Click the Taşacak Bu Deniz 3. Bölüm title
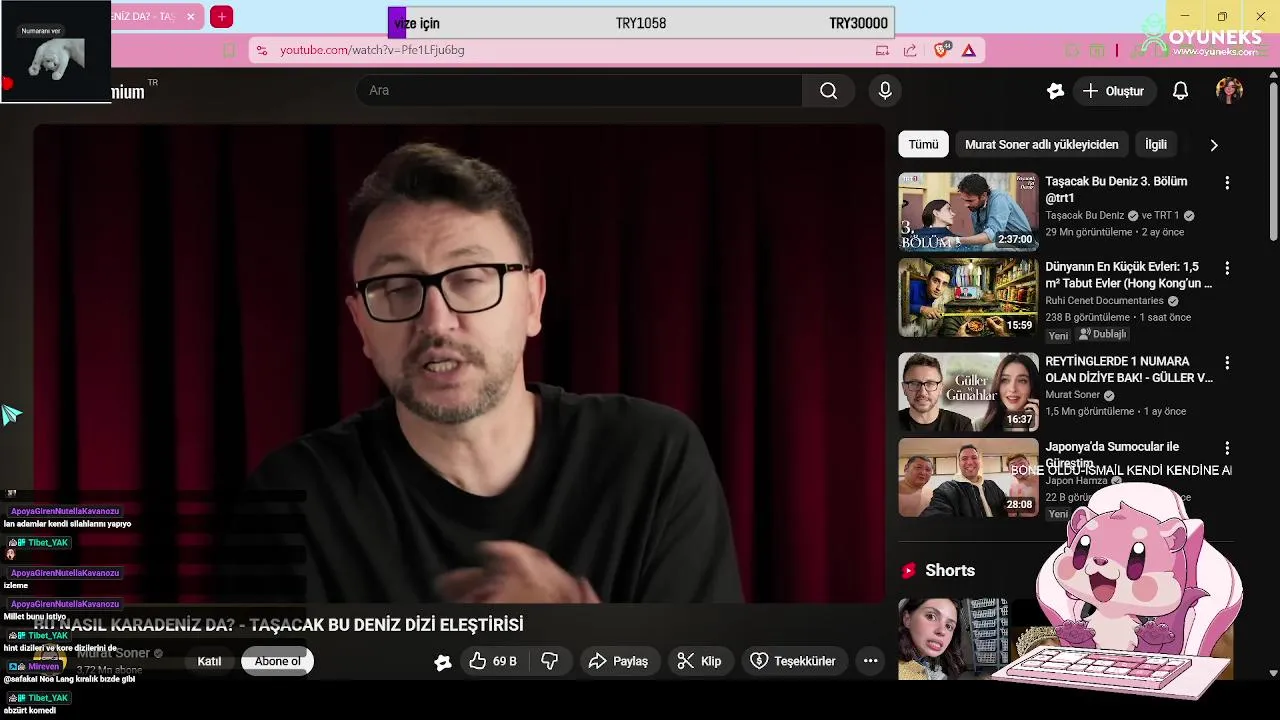This screenshot has height=720, width=1280. [x=1116, y=189]
